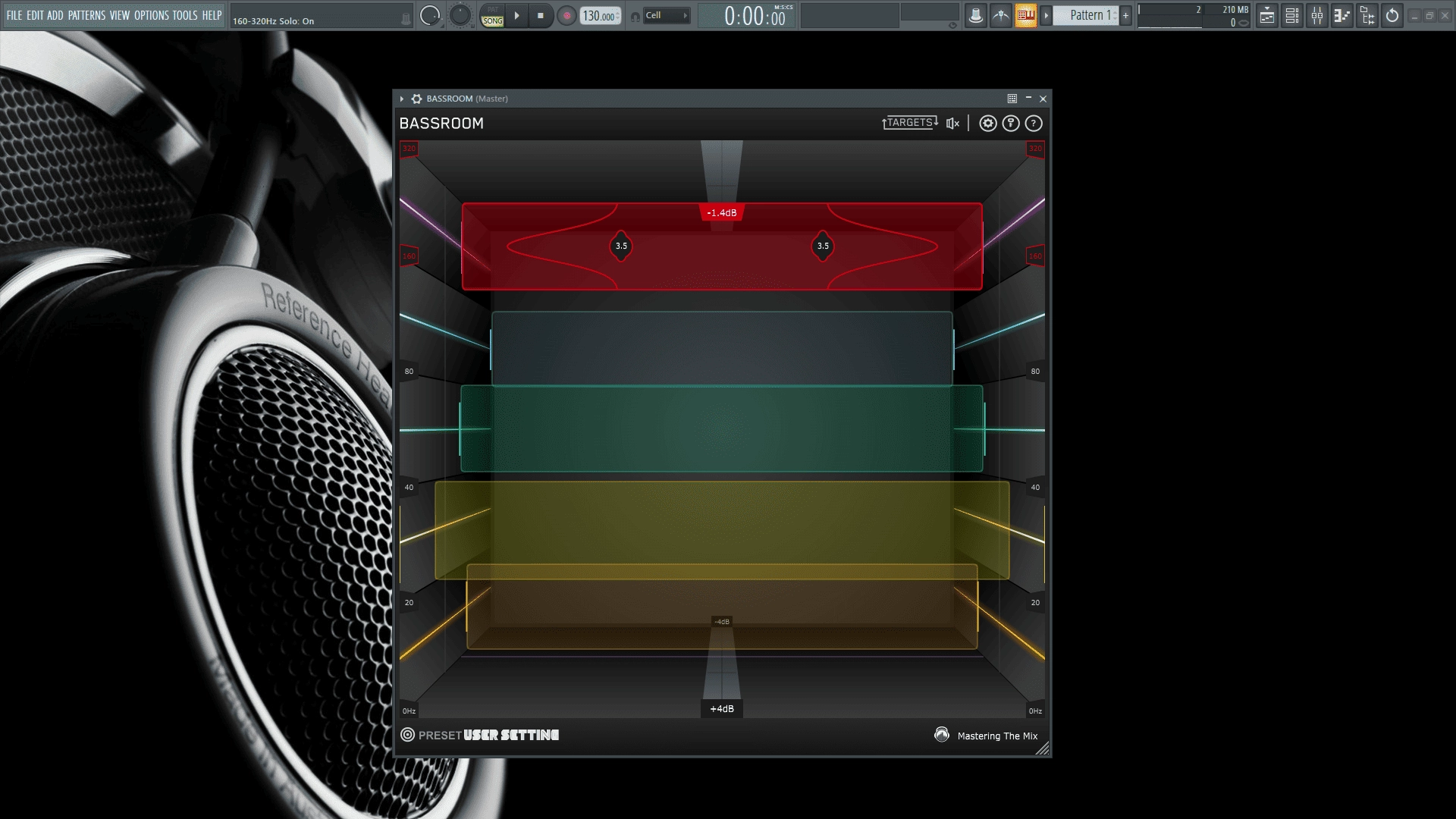The width and height of the screenshot is (1456, 819).
Task: Click the detached/grid icon in BASSROOM title bar
Action: click(1012, 99)
